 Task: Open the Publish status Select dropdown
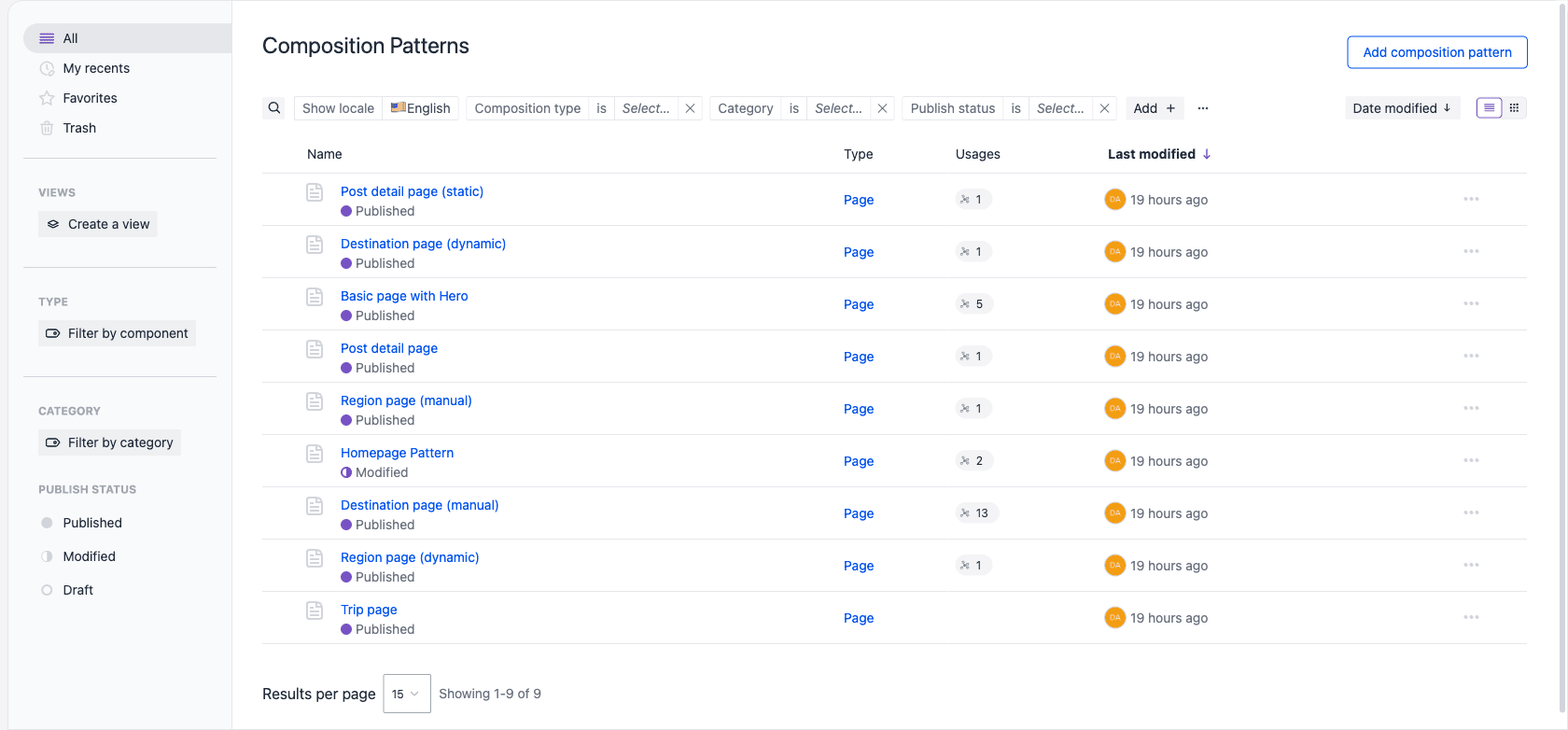click(1060, 108)
